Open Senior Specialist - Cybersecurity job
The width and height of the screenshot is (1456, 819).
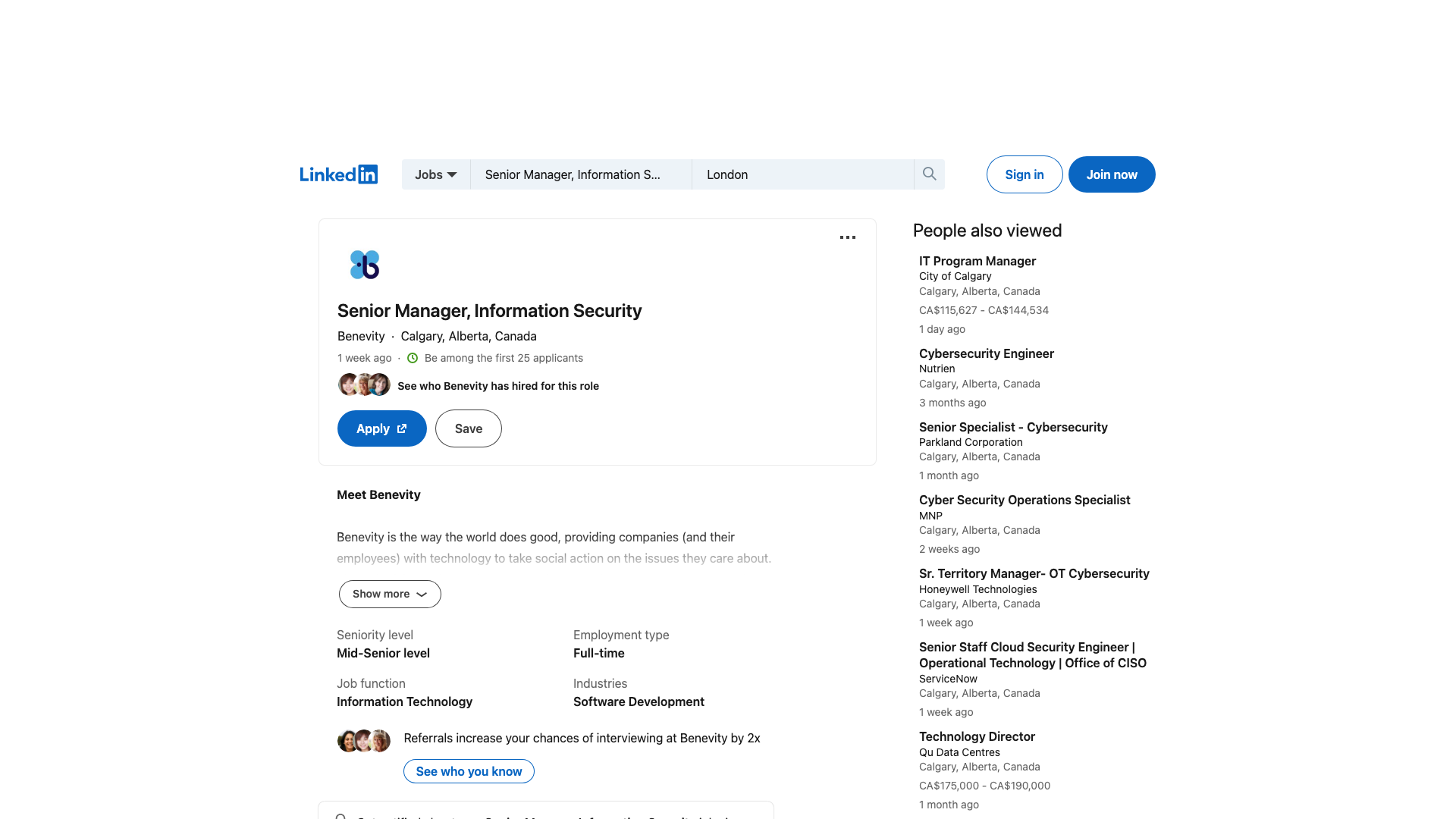pyautogui.click(x=1013, y=427)
